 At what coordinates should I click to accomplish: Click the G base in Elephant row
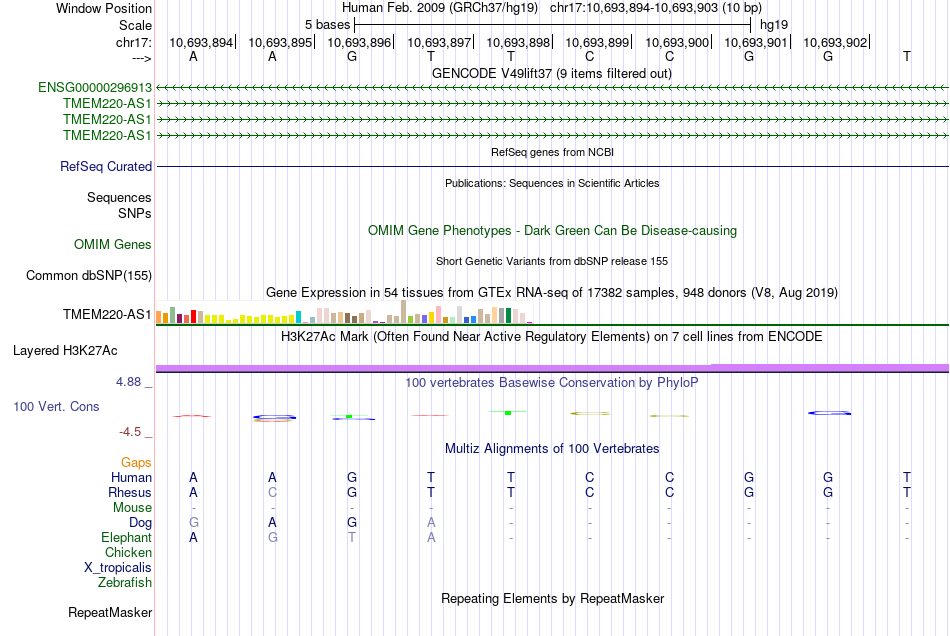coord(273,537)
